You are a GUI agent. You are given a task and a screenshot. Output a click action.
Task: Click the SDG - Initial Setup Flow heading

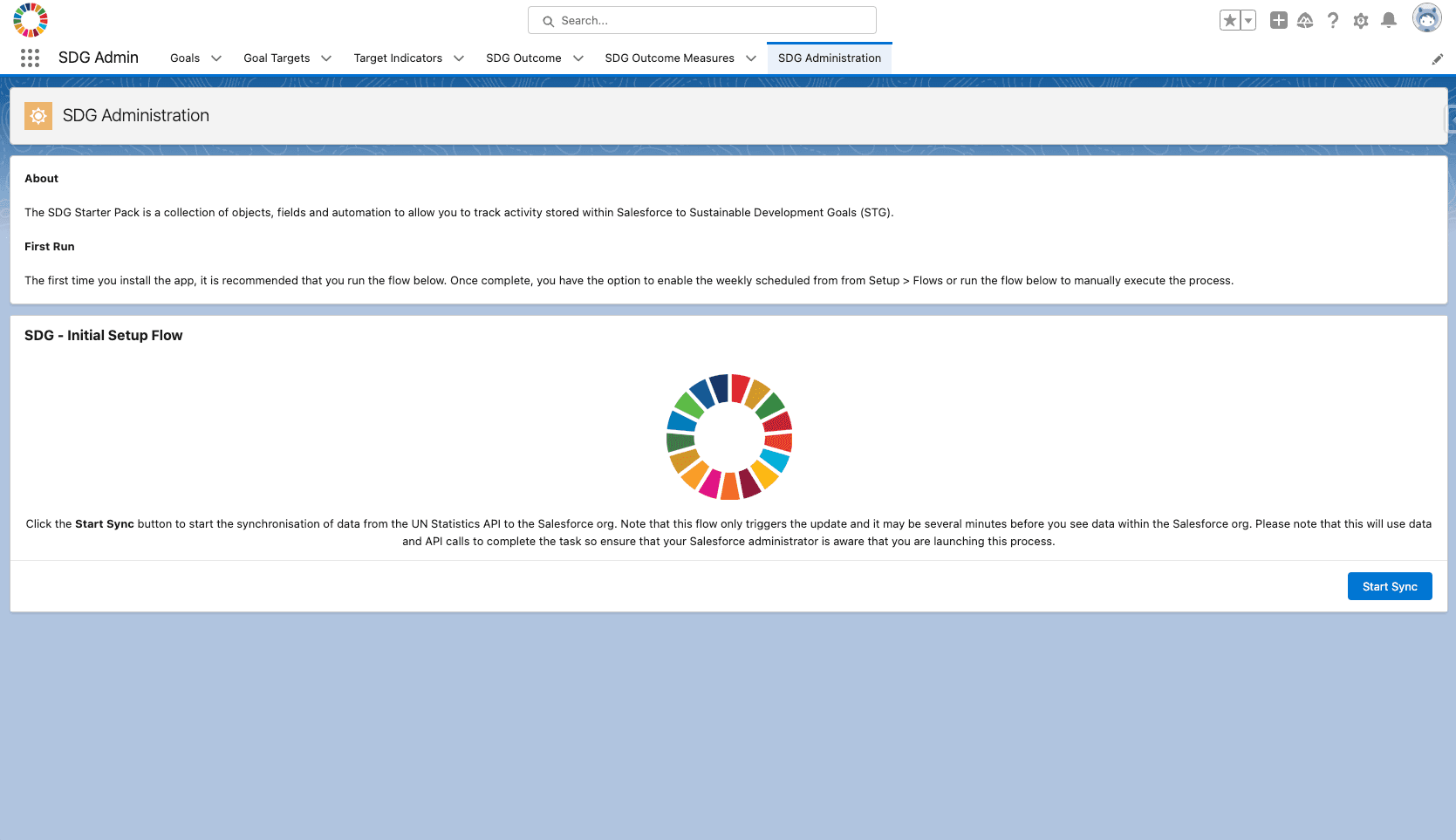(x=104, y=335)
